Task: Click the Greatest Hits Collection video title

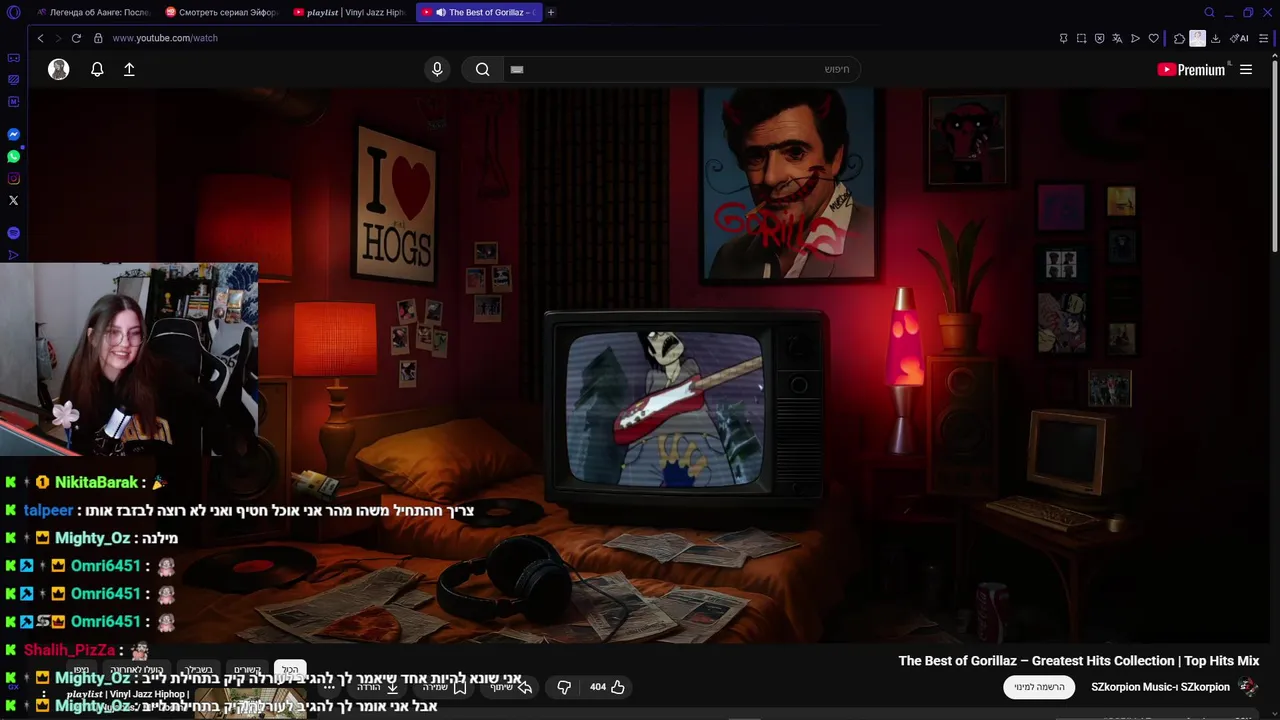Action: (x=1078, y=661)
